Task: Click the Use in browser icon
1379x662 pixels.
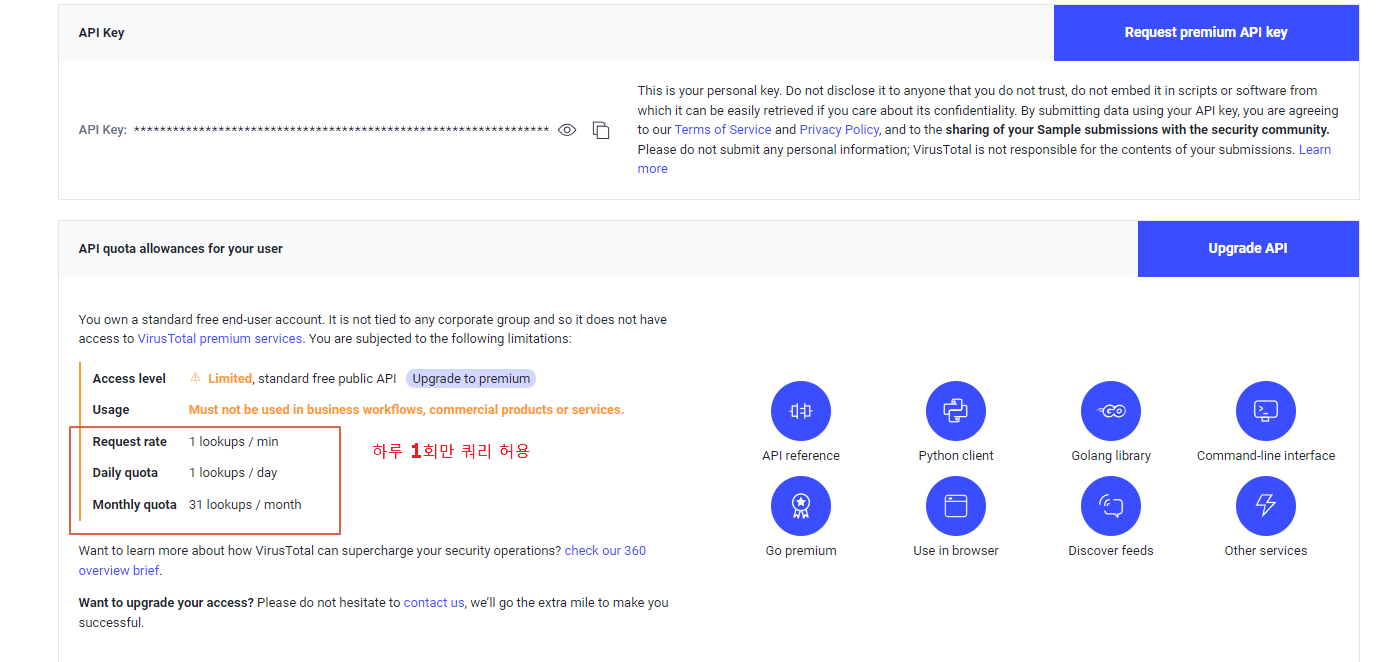Action: 956,506
